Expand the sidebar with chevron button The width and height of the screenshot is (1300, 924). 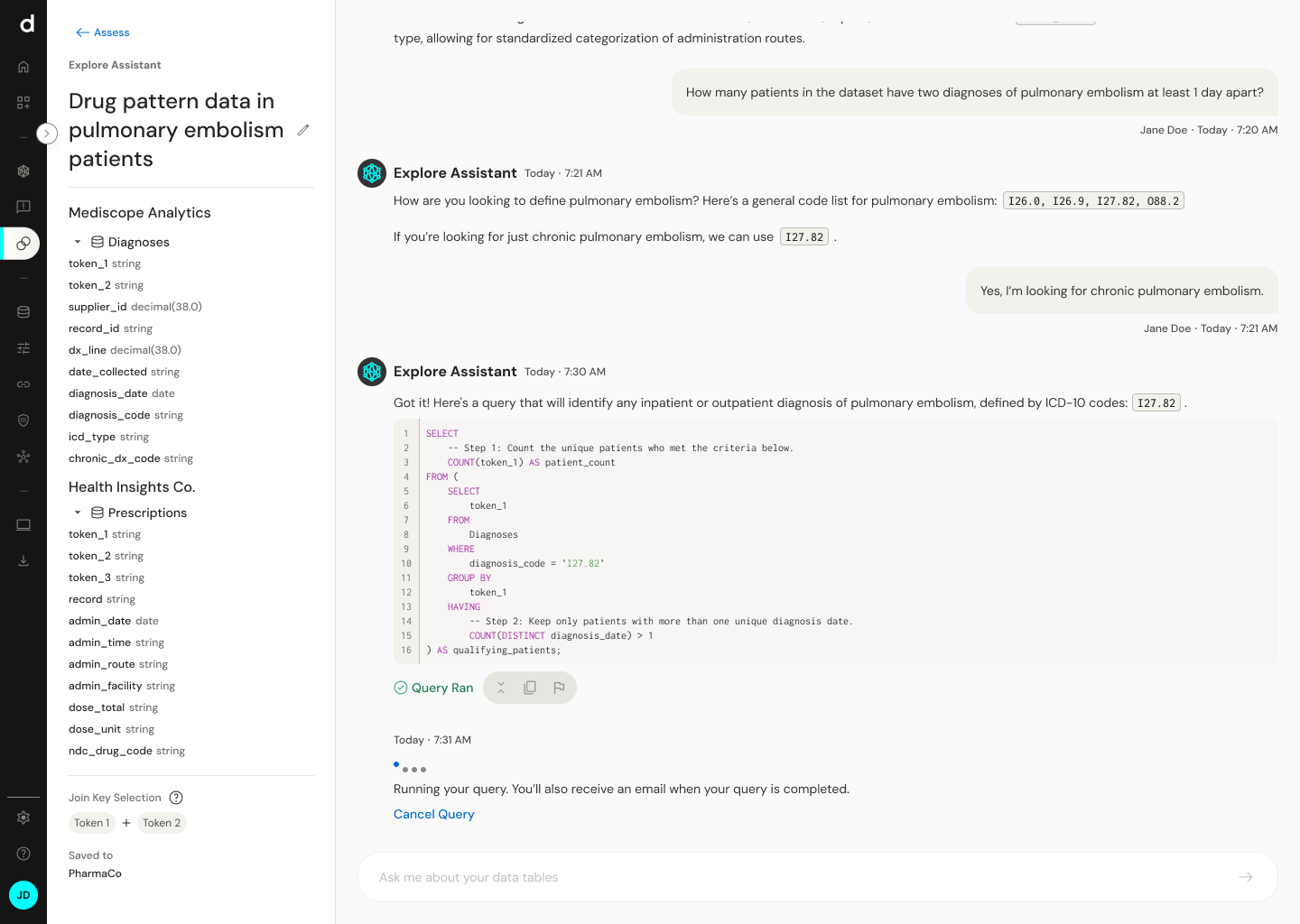[47, 134]
